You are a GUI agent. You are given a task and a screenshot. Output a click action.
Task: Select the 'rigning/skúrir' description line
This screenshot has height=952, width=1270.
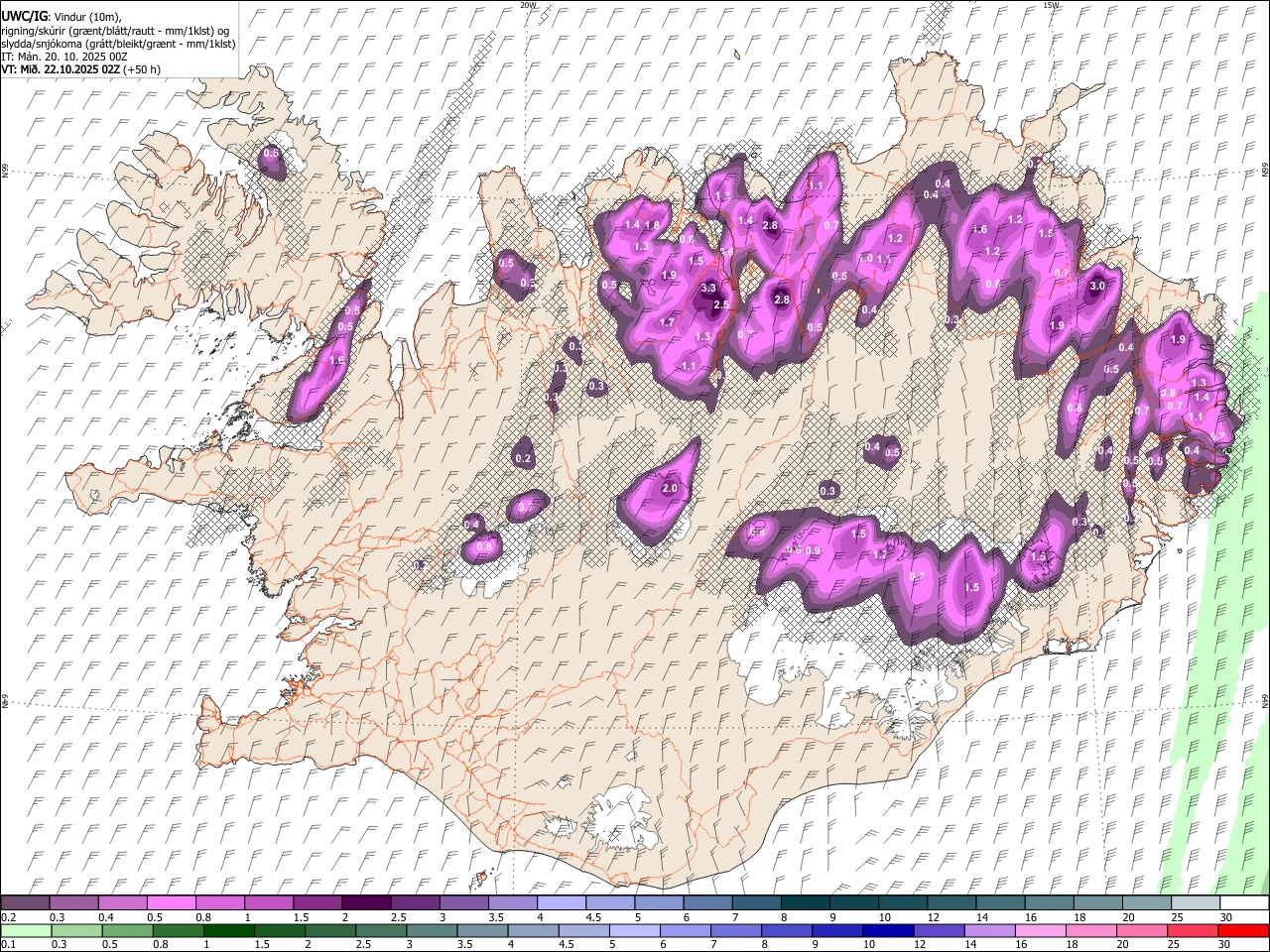[x=117, y=31]
